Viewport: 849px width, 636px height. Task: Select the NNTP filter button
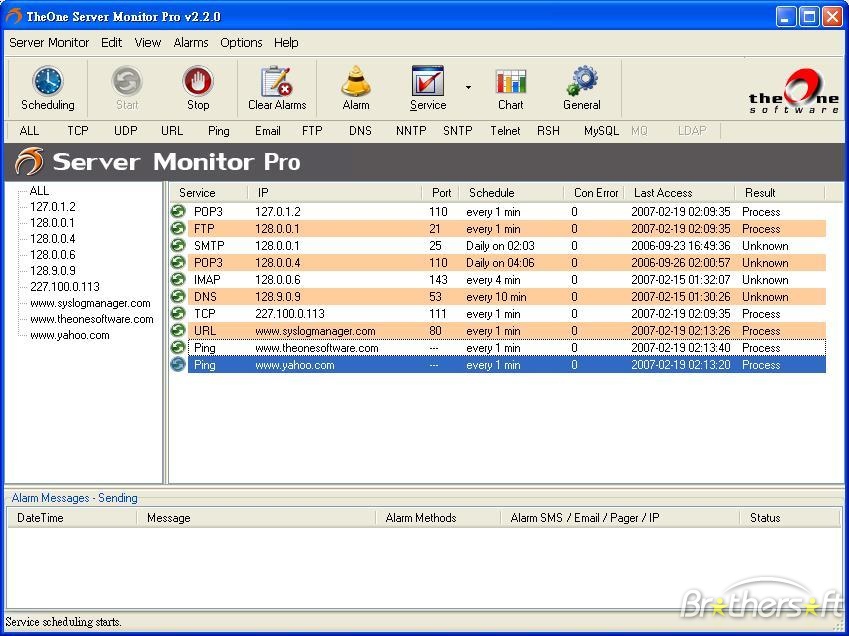(411, 131)
